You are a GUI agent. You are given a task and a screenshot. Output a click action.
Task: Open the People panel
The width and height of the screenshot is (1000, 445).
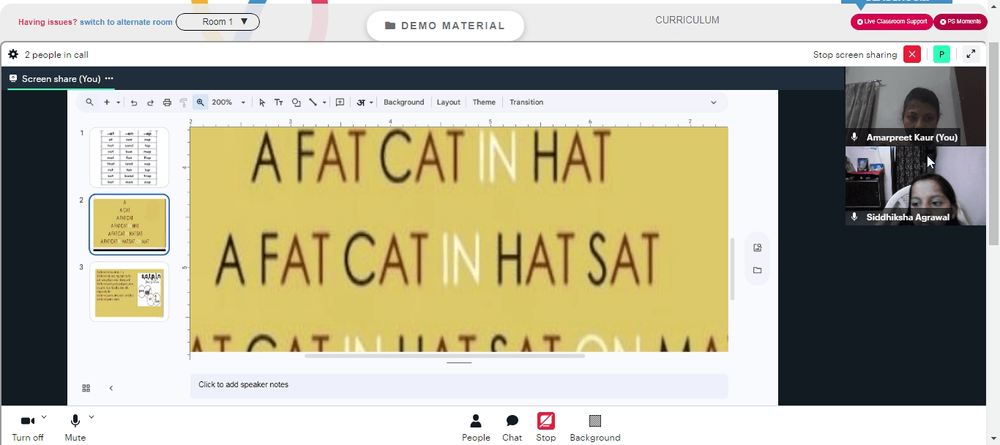click(x=476, y=428)
